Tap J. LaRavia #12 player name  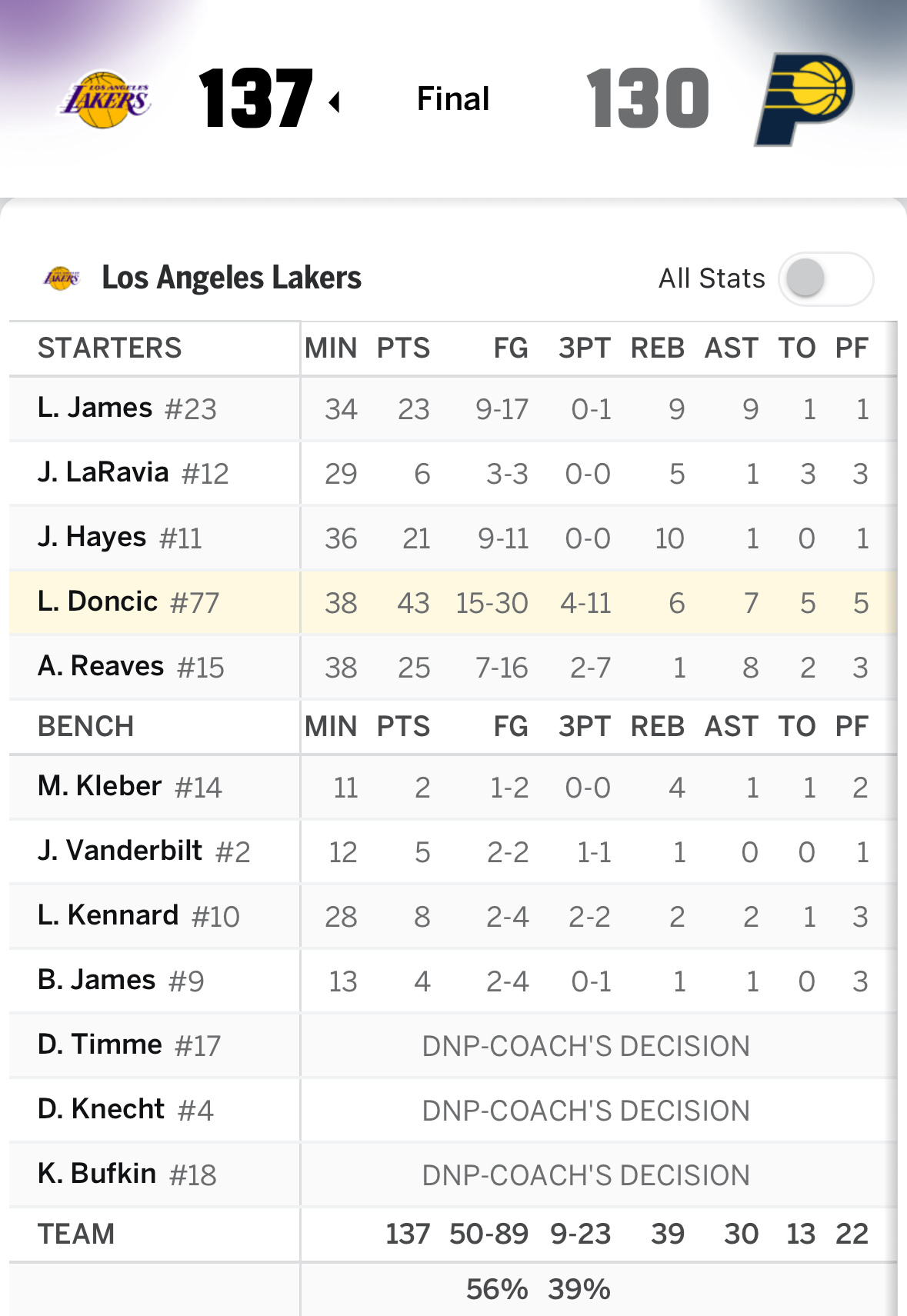[133, 473]
